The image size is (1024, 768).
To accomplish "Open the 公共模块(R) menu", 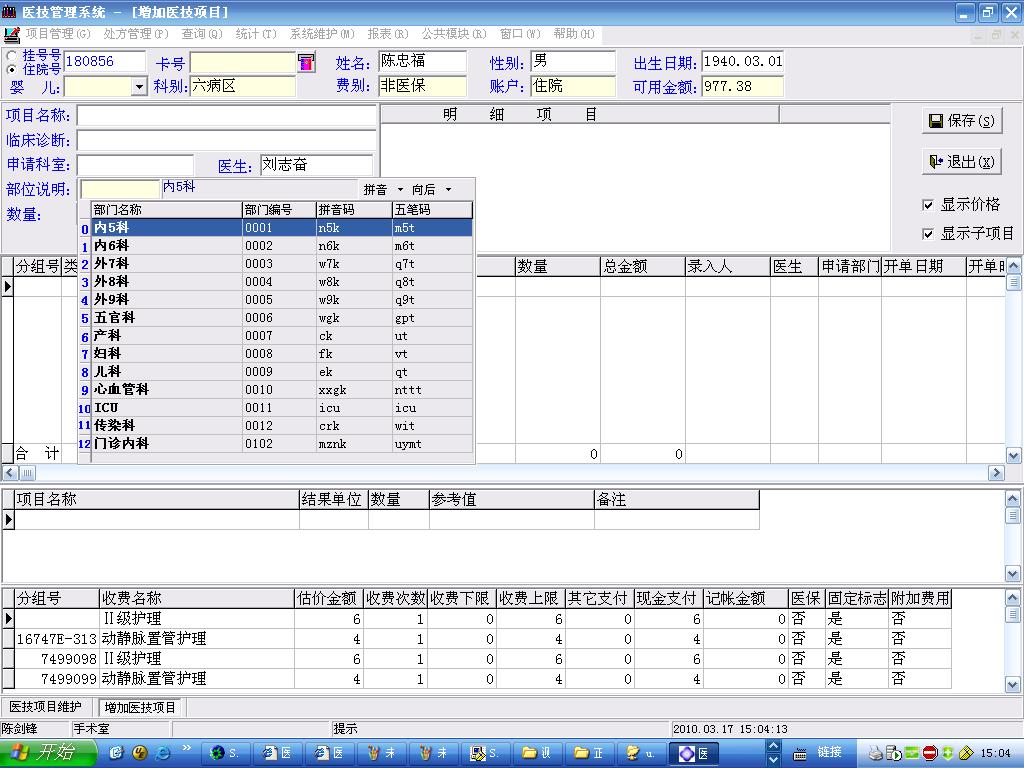I will [x=454, y=34].
